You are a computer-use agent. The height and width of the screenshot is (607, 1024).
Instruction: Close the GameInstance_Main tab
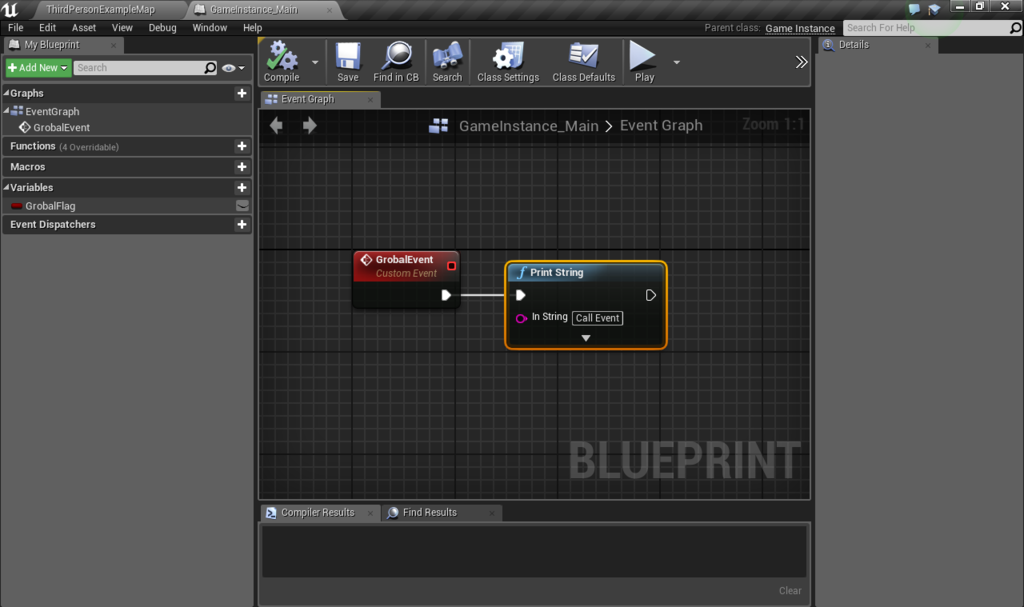[329, 10]
